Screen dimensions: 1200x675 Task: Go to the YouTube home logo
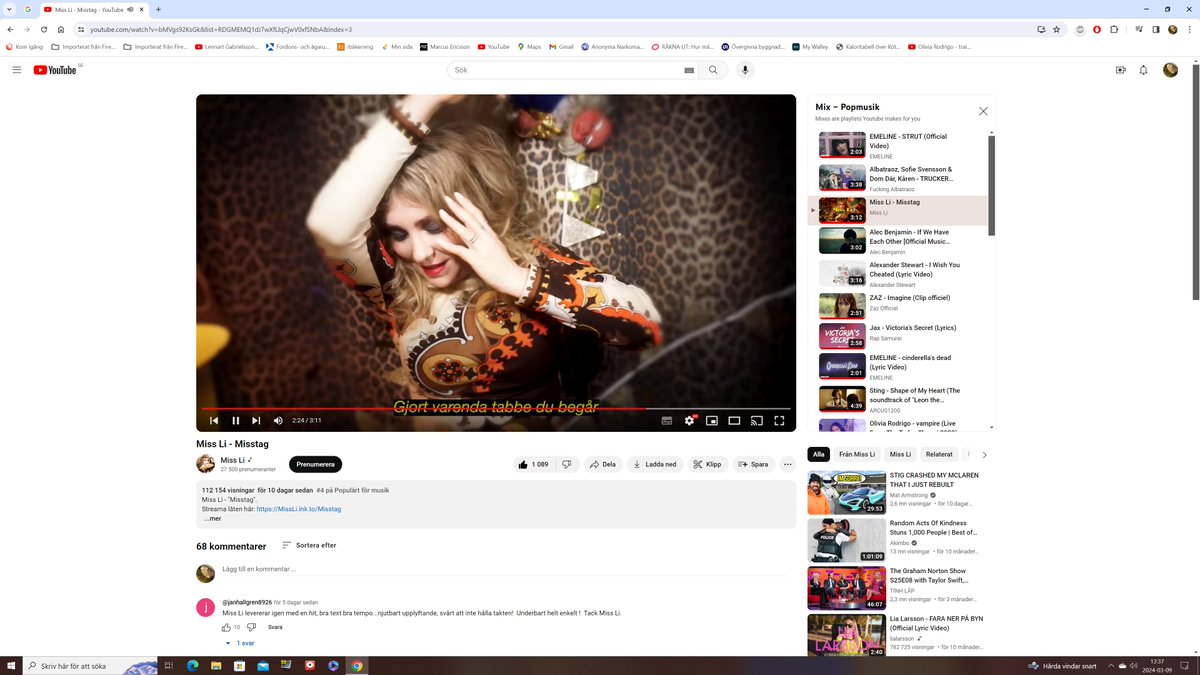pos(56,70)
